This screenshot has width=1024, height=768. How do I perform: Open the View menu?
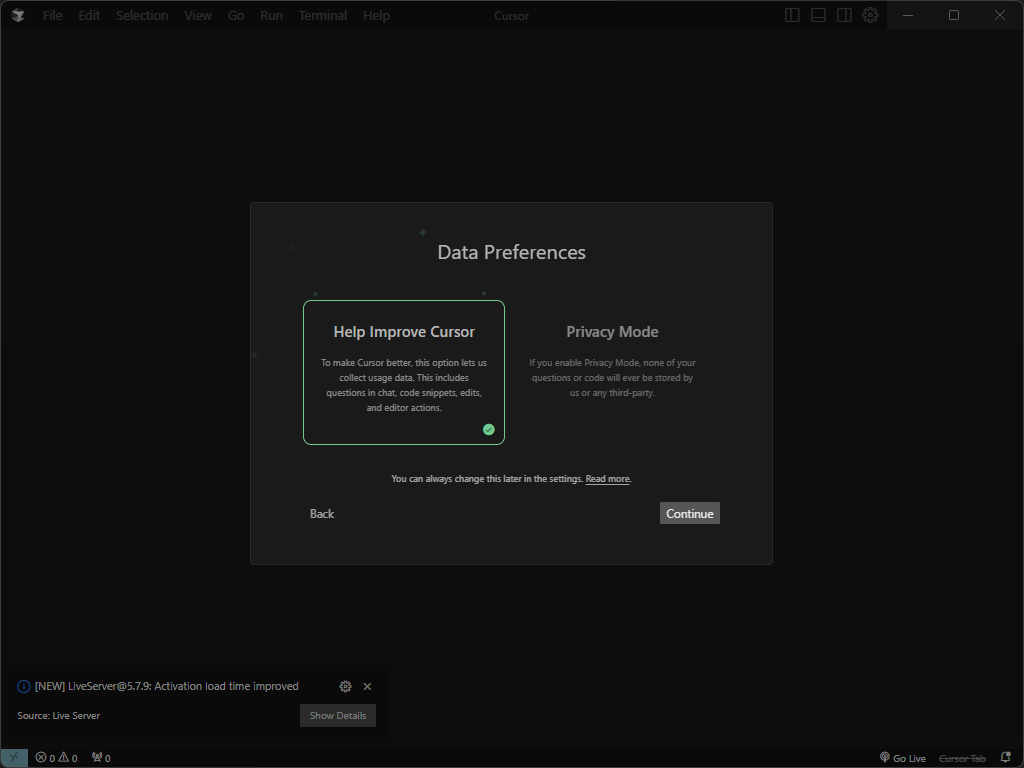coord(198,15)
